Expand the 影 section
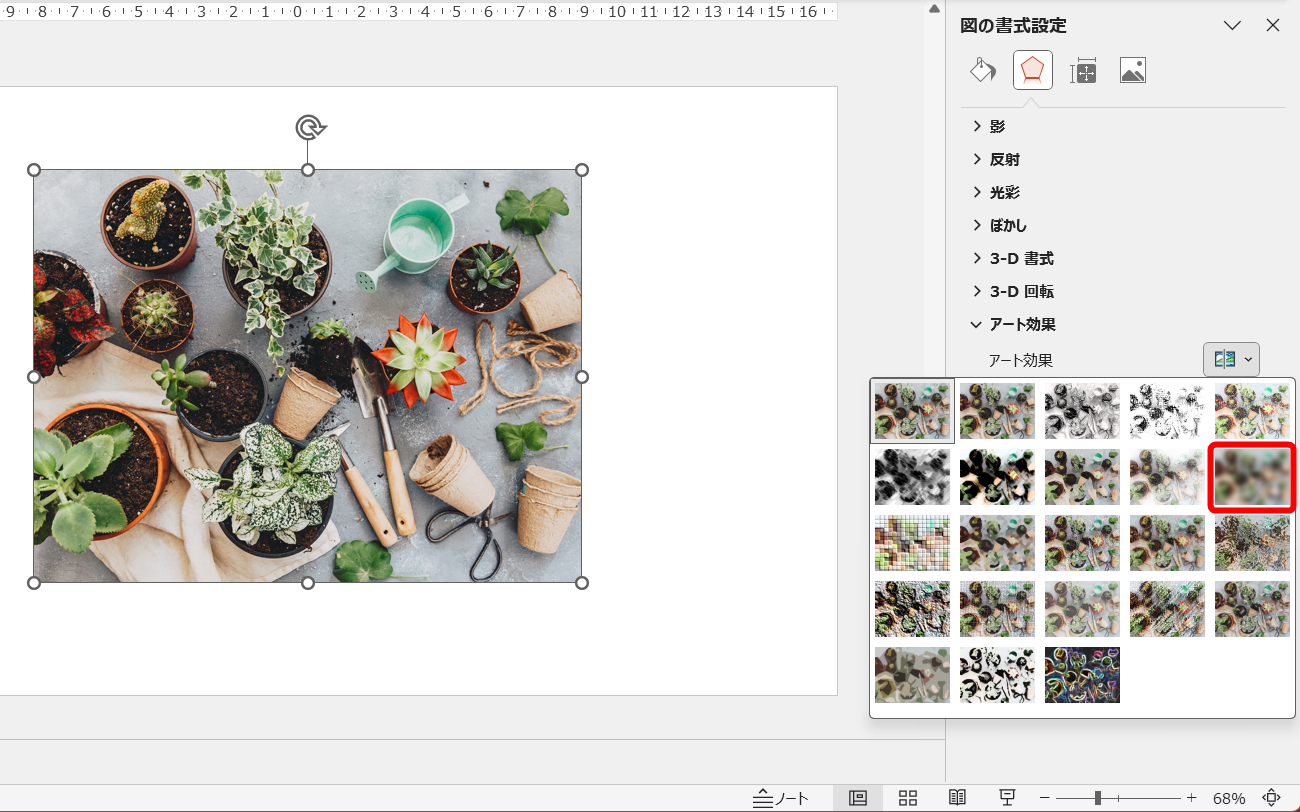 tap(997, 127)
